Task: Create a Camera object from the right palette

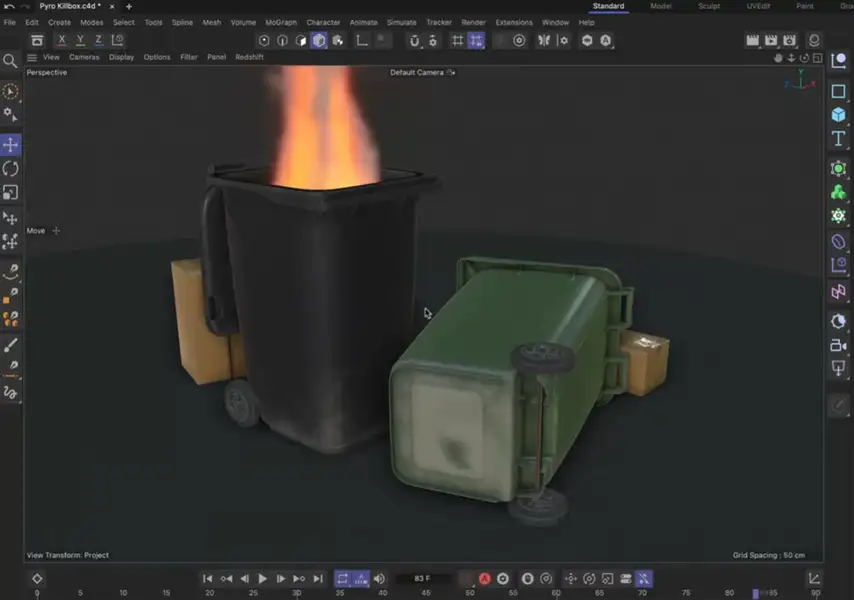Action: point(839,346)
